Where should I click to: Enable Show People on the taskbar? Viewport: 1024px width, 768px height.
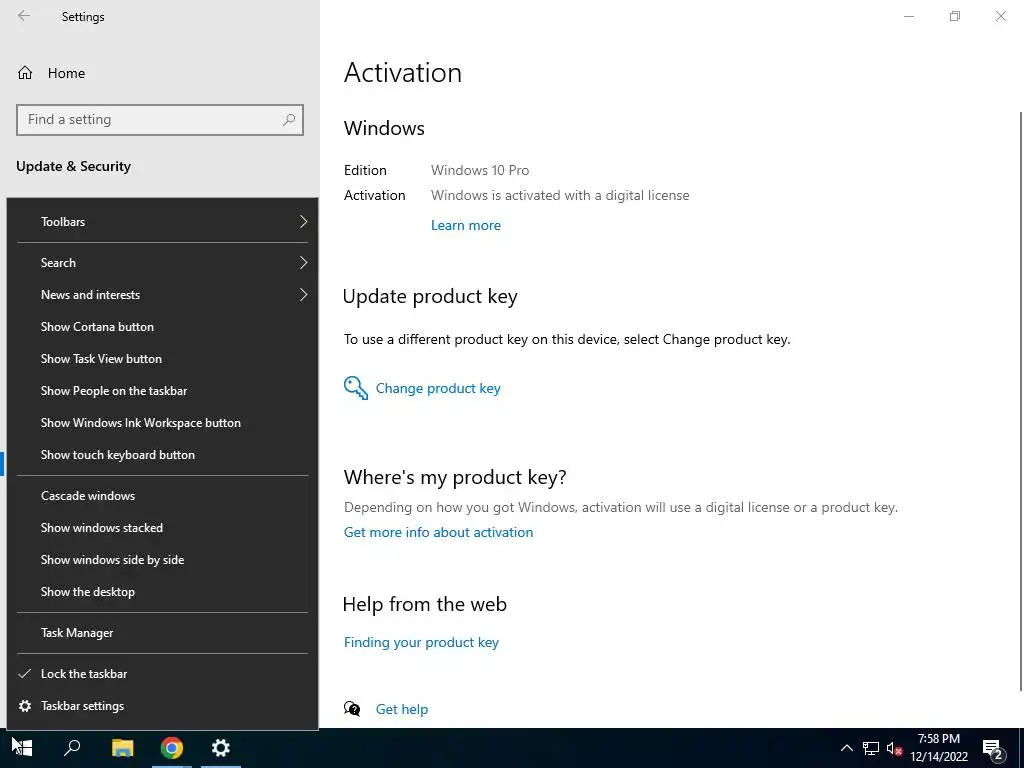162,391
